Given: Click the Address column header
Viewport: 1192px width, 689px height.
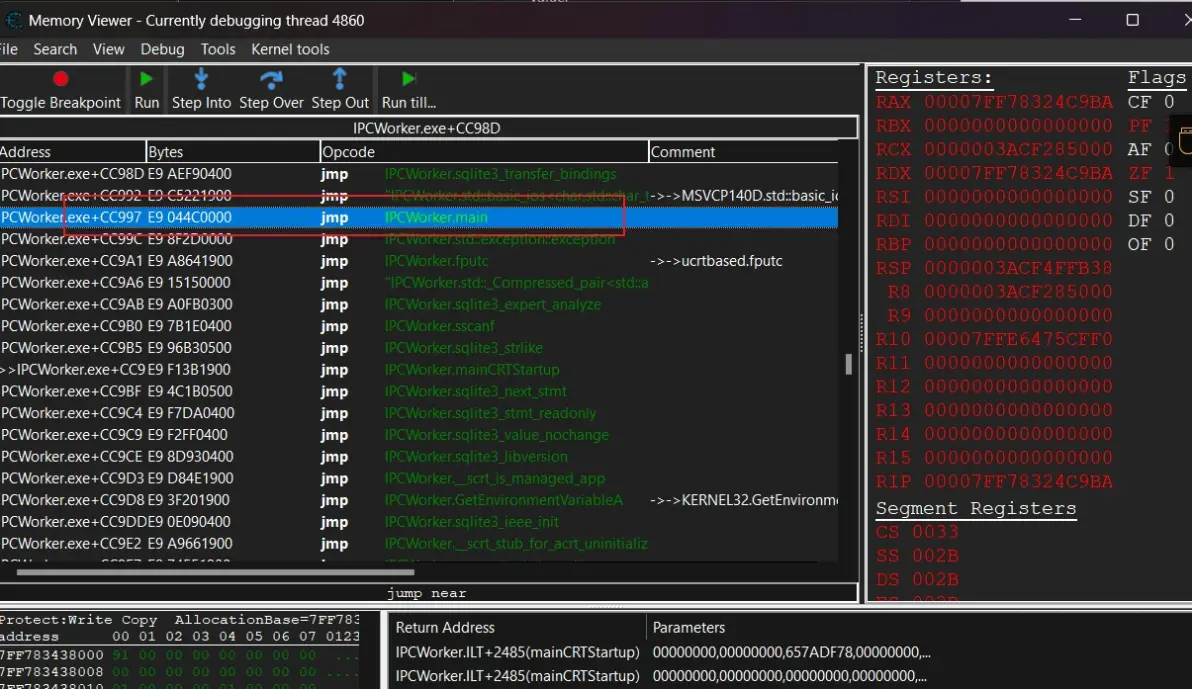Looking at the screenshot, I should coord(72,151).
